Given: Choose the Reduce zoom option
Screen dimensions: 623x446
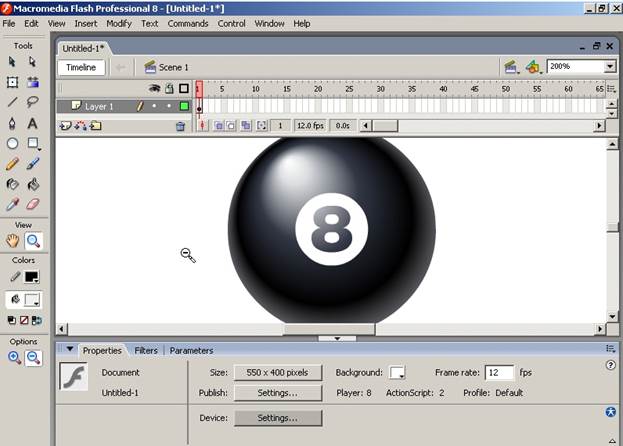Looking at the screenshot, I should point(33,358).
